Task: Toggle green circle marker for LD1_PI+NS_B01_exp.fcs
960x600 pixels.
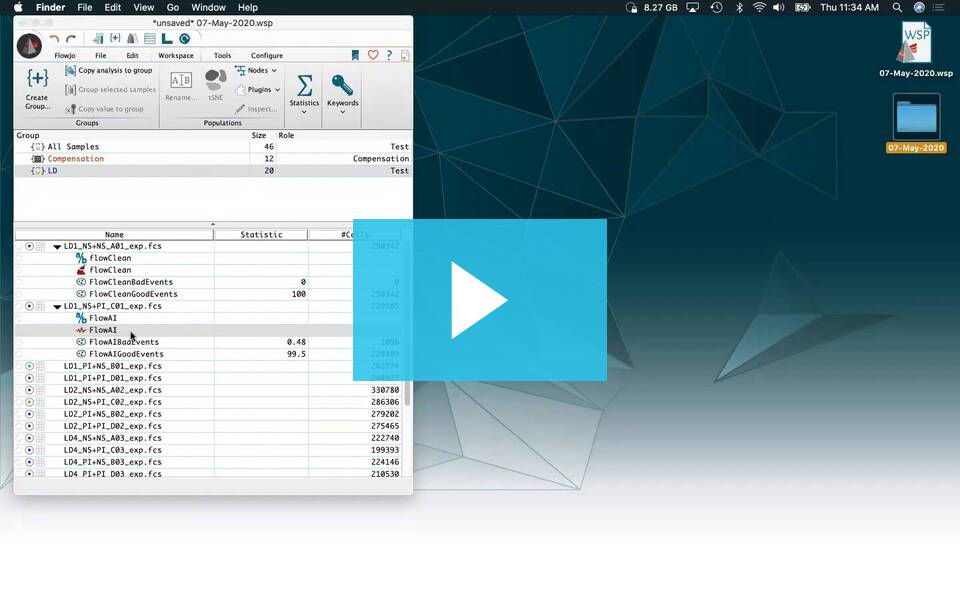Action: click(29, 366)
